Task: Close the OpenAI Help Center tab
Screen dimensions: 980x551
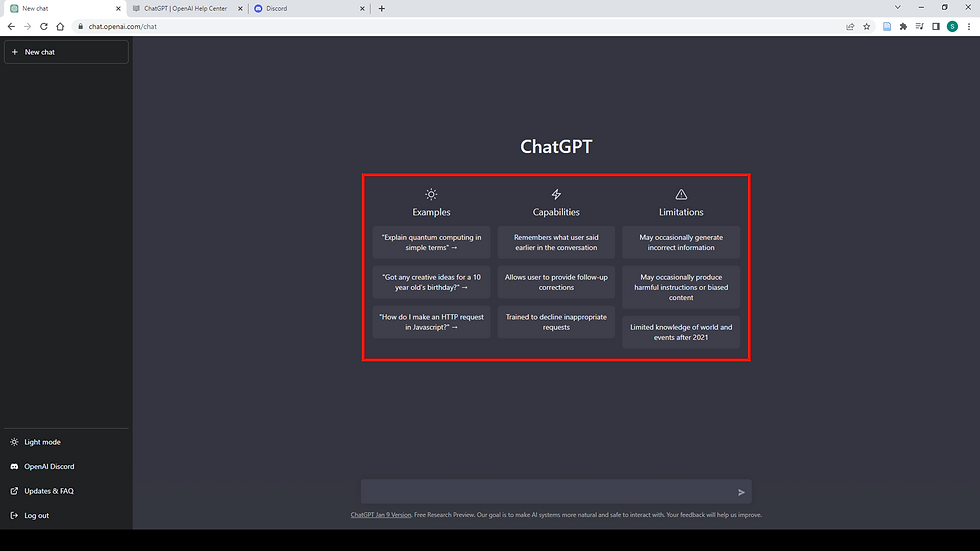Action: click(x=240, y=9)
